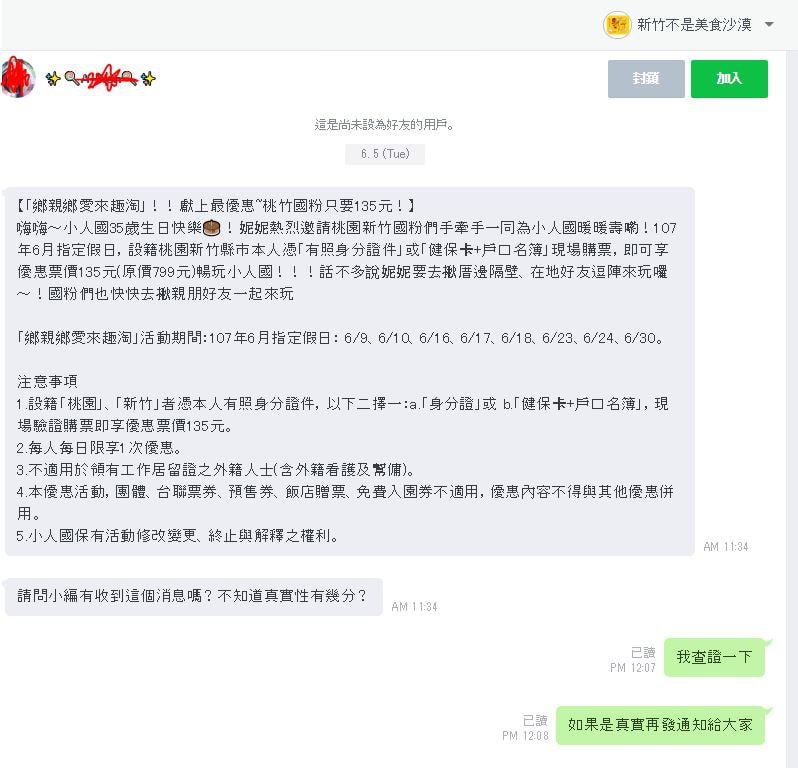
Task: Click the birthday cake emoji in message
Action: point(211,228)
